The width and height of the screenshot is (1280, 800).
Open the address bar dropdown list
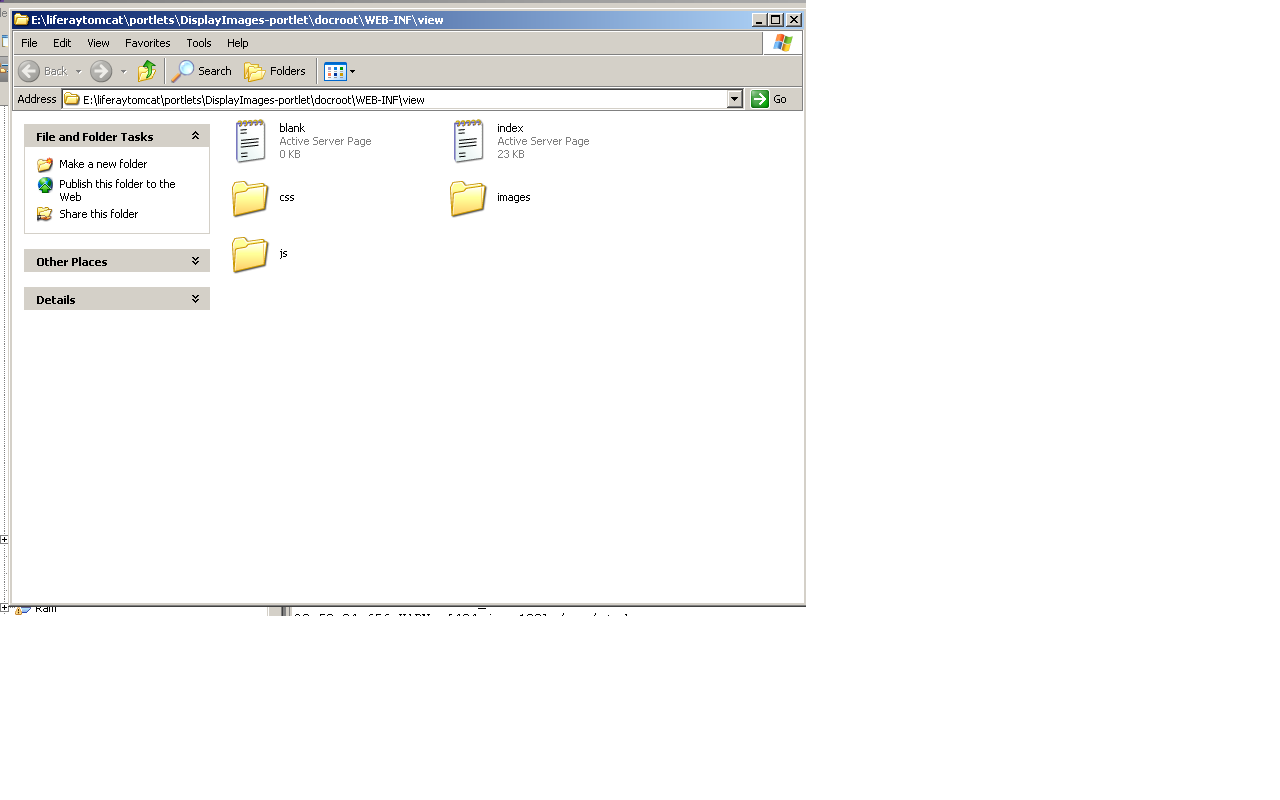735,99
